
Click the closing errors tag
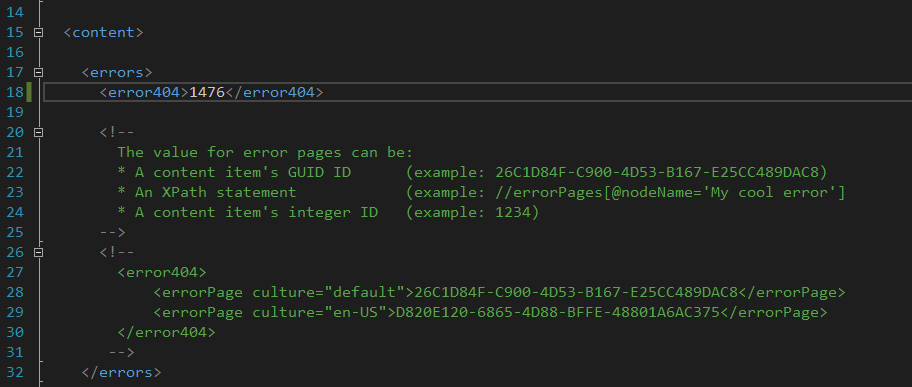point(121,372)
